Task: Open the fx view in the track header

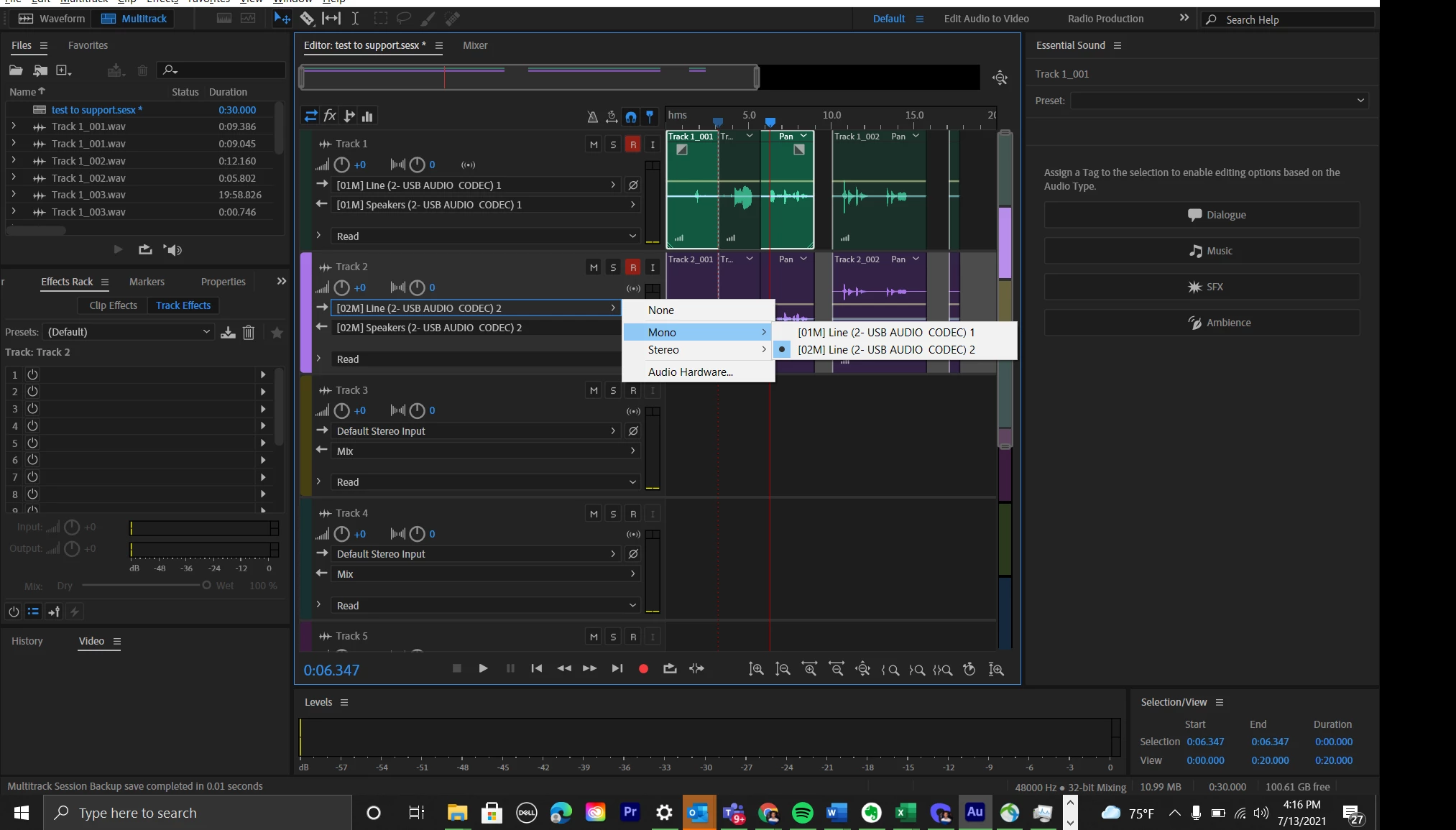Action: 330,116
